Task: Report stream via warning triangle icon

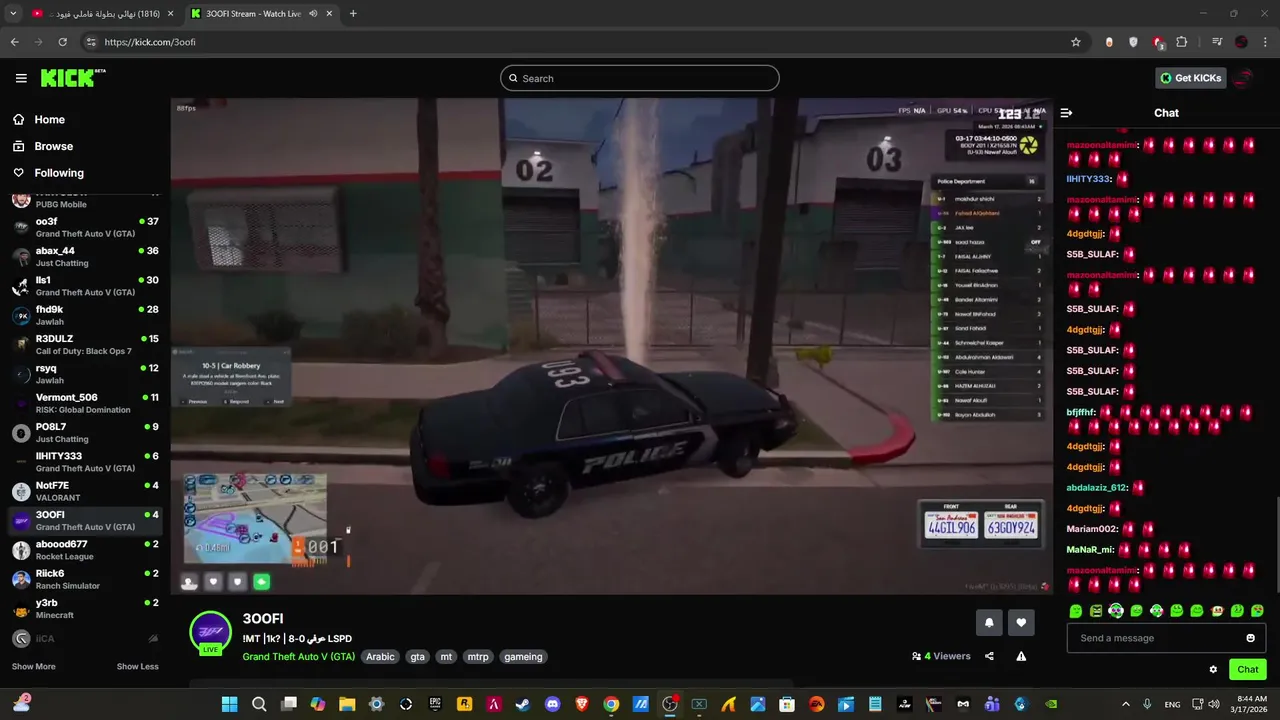Action: (1021, 656)
